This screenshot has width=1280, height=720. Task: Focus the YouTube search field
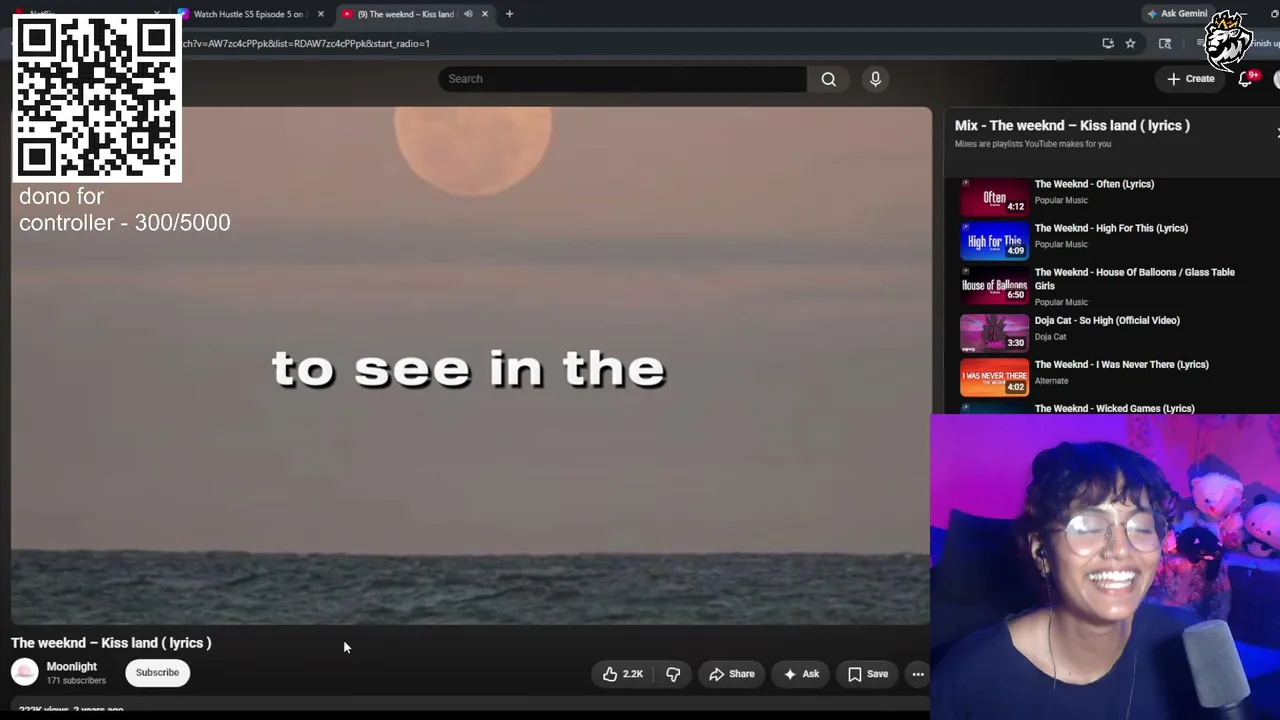pyautogui.click(x=622, y=79)
